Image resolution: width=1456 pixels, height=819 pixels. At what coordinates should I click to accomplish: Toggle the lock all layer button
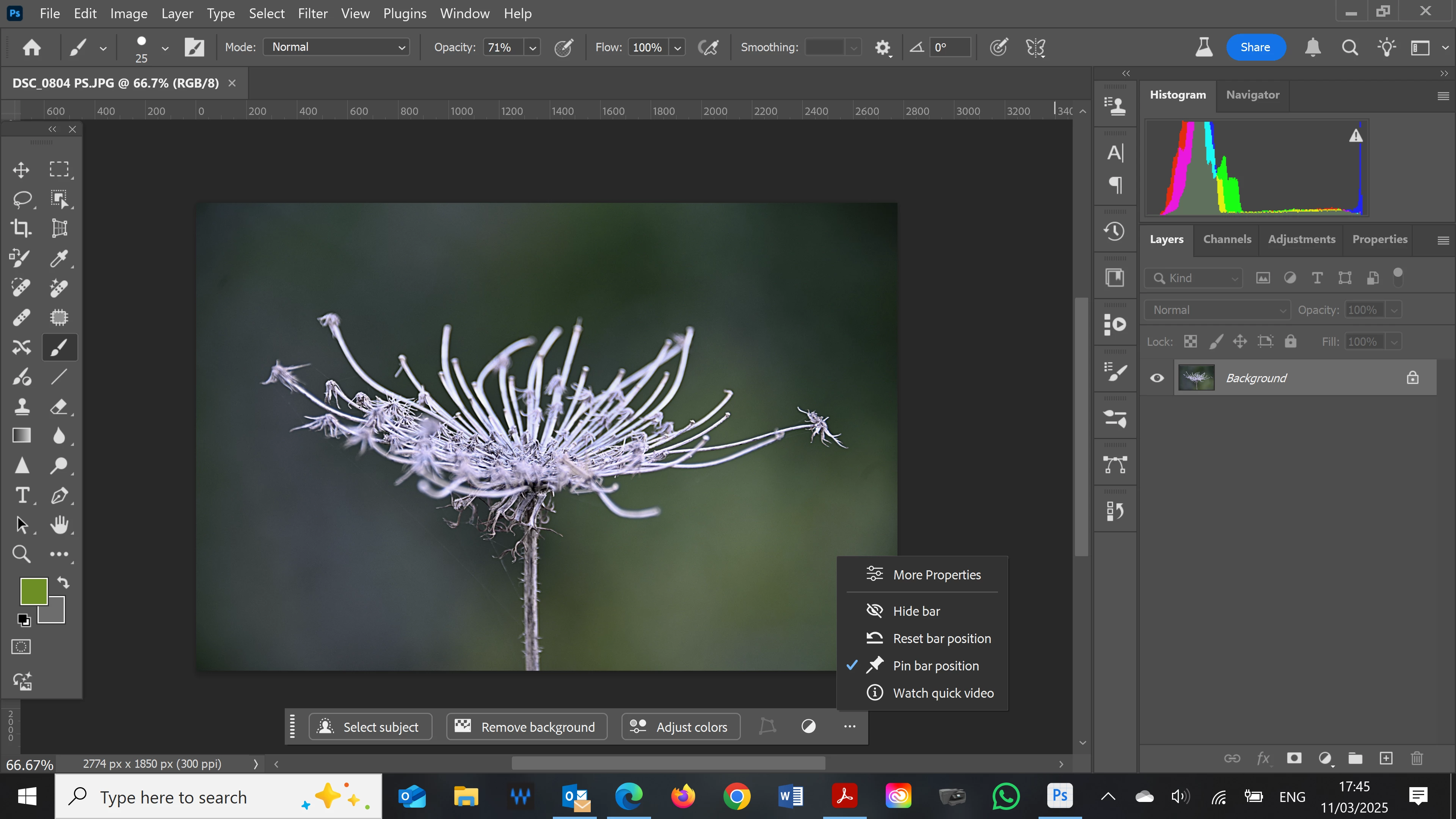[x=1290, y=341]
